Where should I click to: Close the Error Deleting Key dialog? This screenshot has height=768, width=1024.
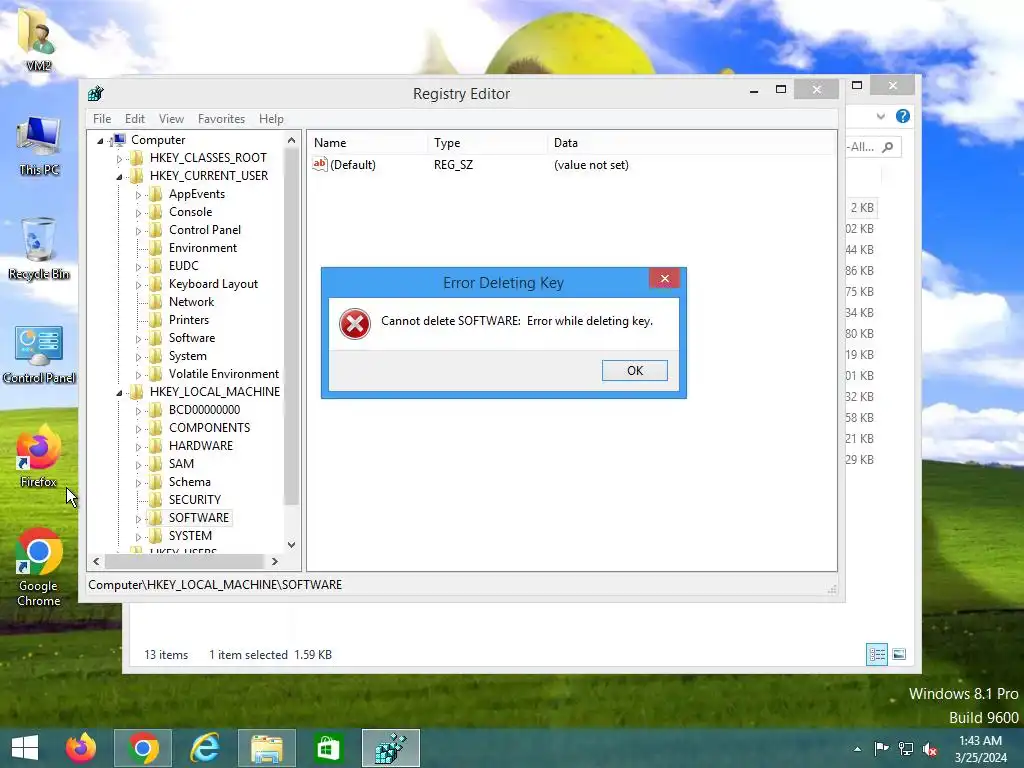click(664, 279)
